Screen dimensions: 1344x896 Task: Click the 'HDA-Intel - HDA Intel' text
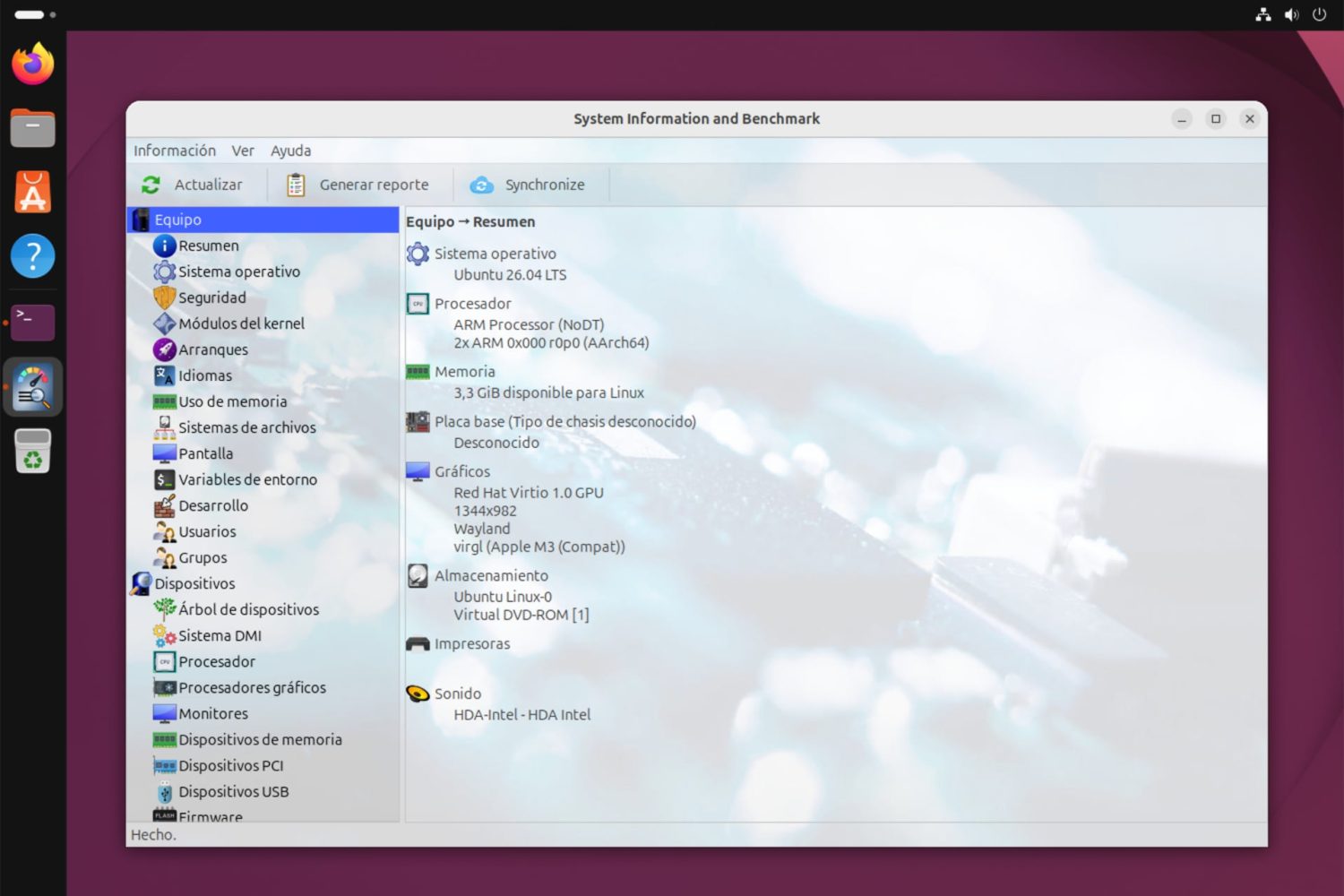tap(521, 715)
